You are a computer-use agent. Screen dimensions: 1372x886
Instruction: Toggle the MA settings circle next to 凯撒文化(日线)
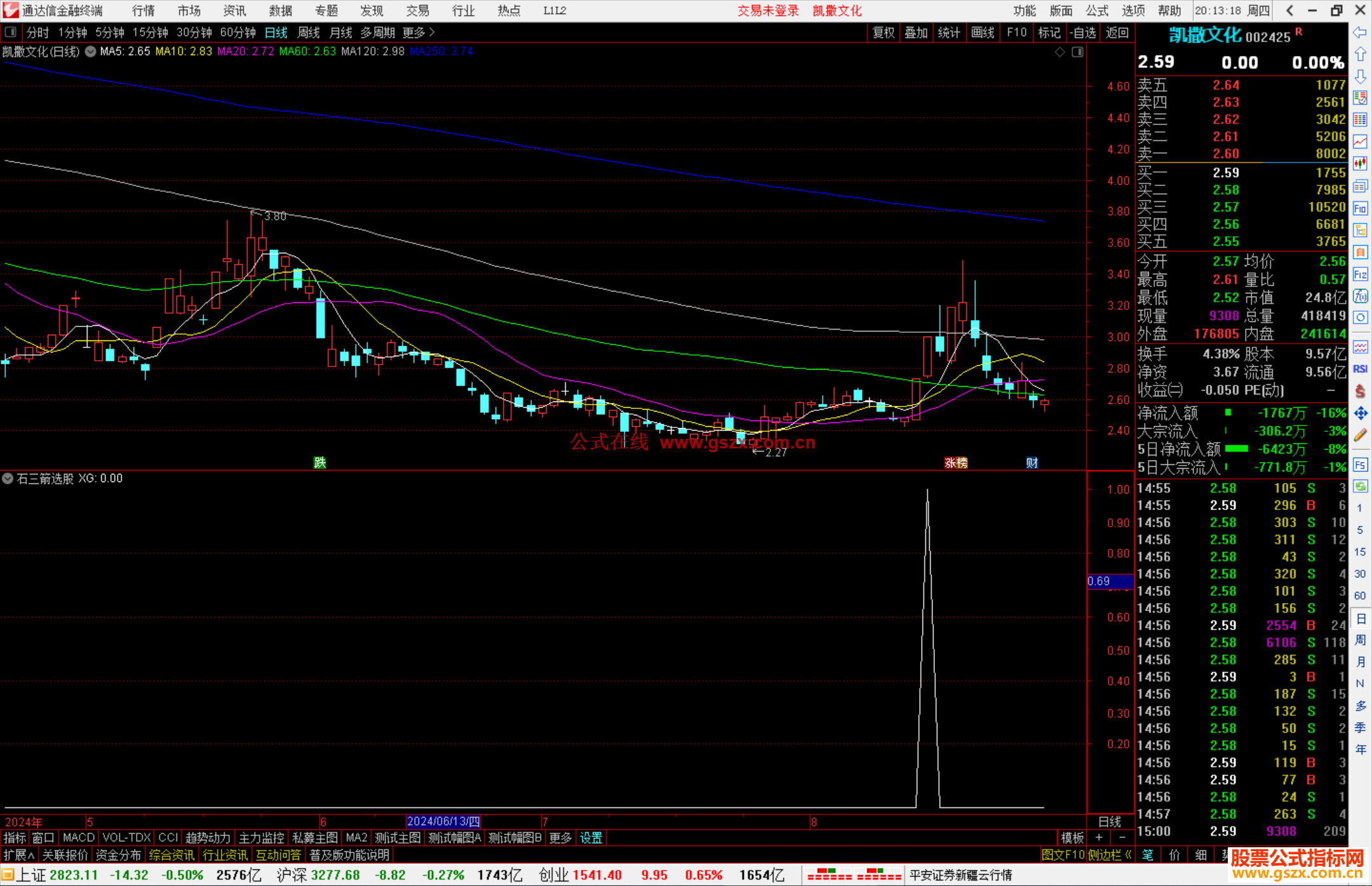(90, 51)
